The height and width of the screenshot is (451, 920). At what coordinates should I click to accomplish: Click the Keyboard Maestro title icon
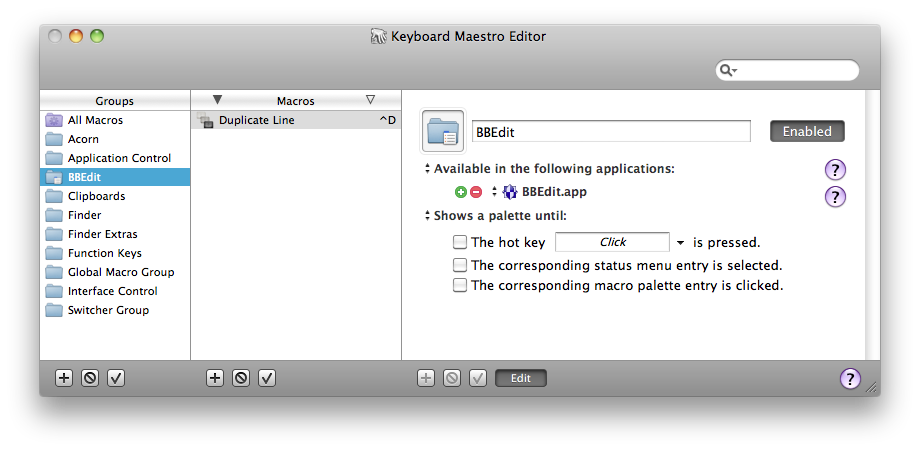(379, 36)
